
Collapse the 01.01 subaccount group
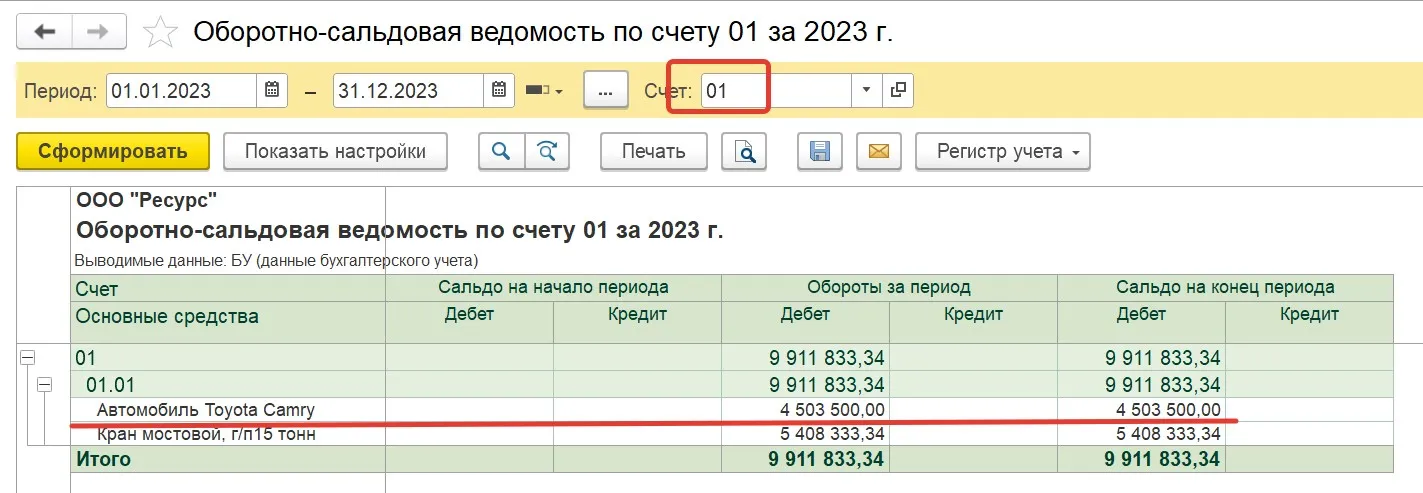tap(44, 385)
